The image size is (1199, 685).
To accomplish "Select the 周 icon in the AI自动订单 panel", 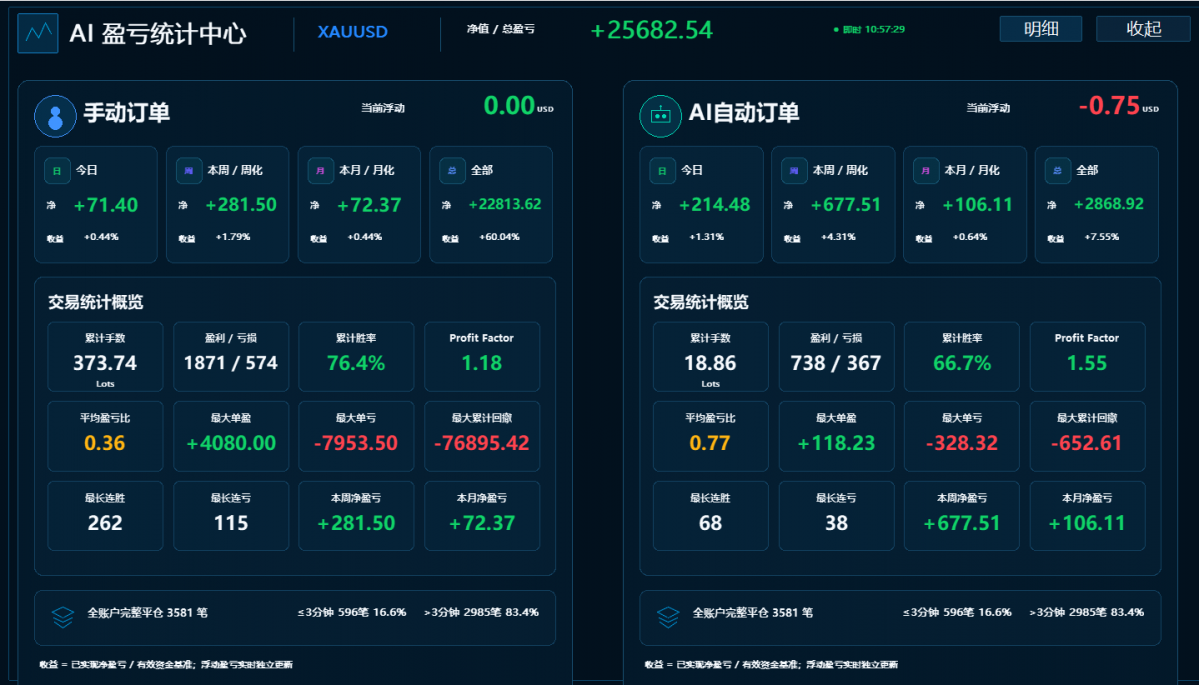I will tap(794, 170).
